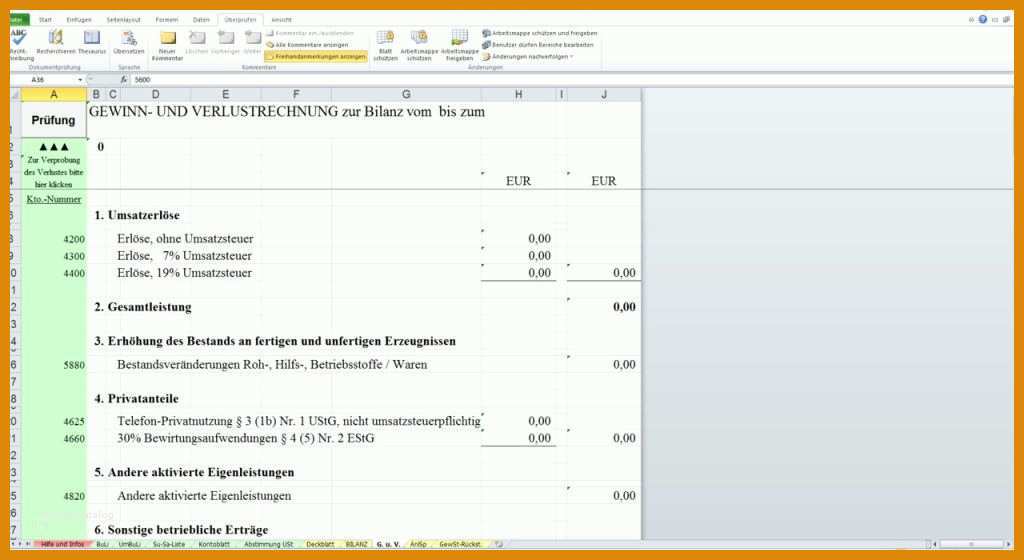Switch to the Seitenlayout ribbon tab
This screenshot has height=560, width=1024.
point(123,20)
